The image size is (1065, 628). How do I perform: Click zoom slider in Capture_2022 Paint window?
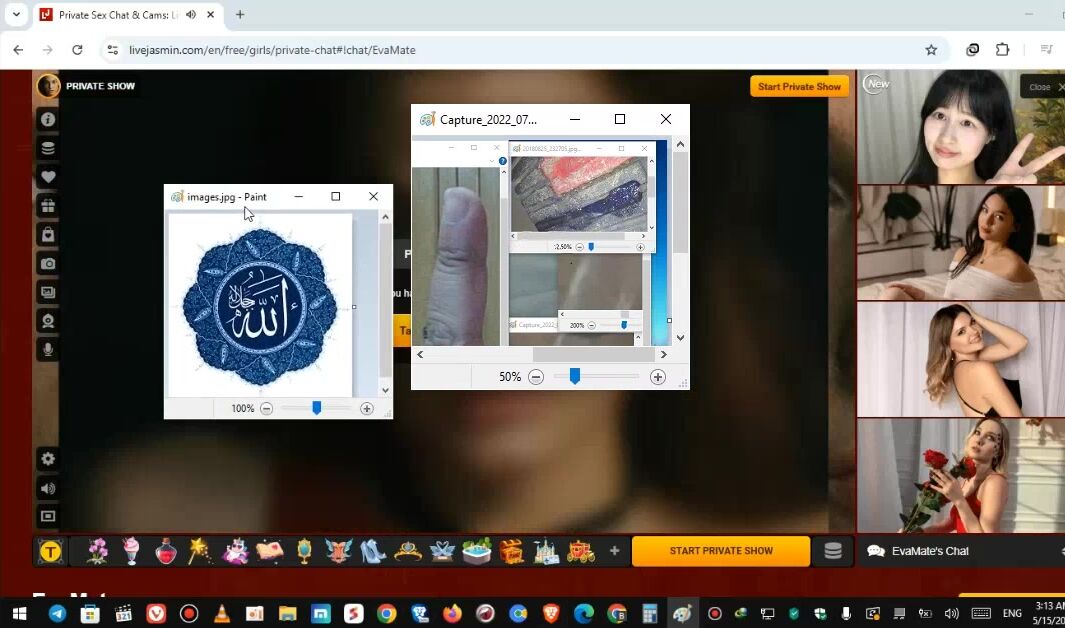575,377
